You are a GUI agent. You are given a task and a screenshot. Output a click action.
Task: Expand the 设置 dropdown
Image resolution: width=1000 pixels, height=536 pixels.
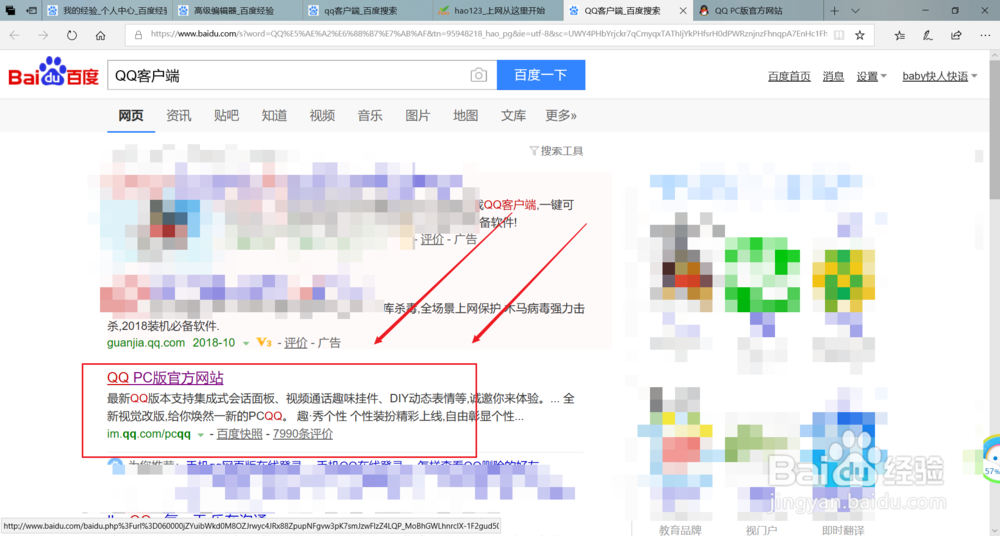(x=871, y=76)
